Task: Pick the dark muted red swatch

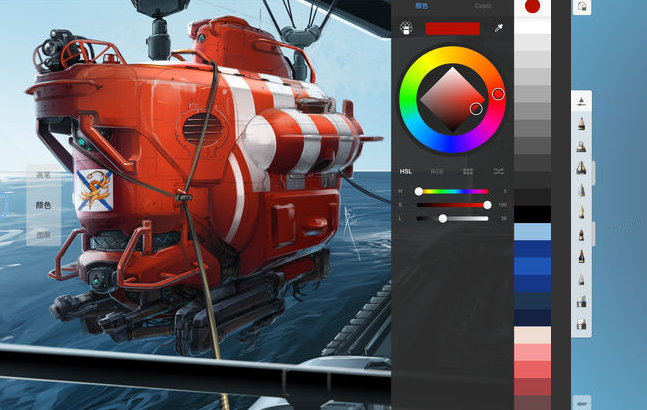Action: (x=532, y=387)
